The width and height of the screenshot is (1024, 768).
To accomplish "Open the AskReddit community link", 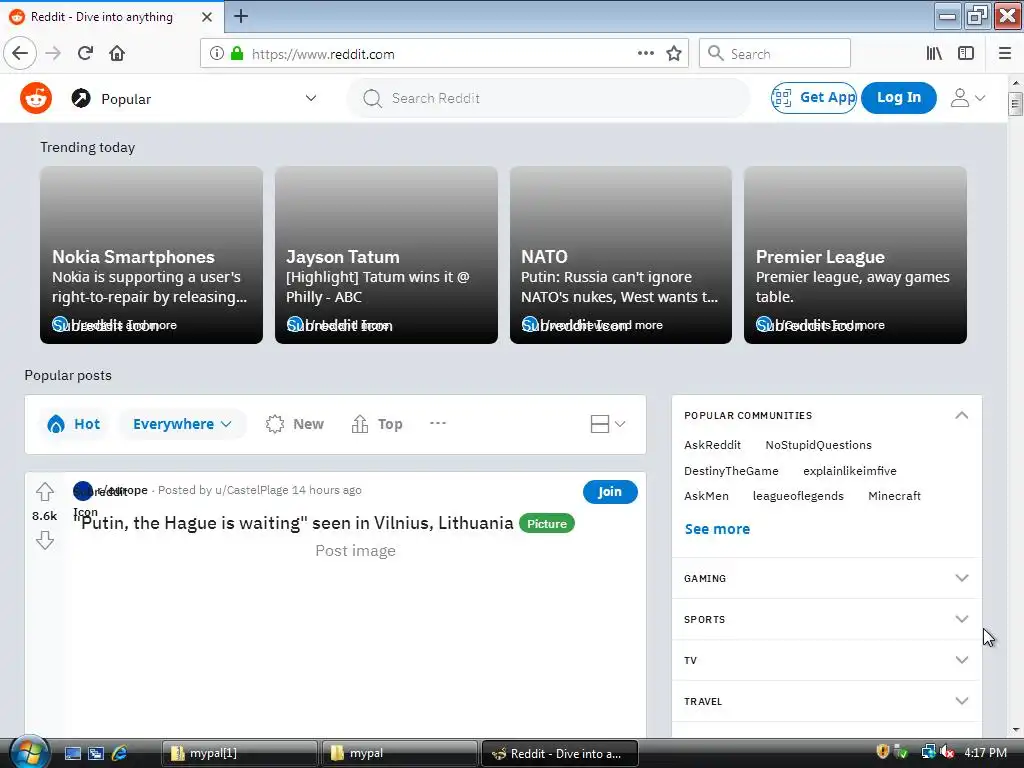I will 712,445.
